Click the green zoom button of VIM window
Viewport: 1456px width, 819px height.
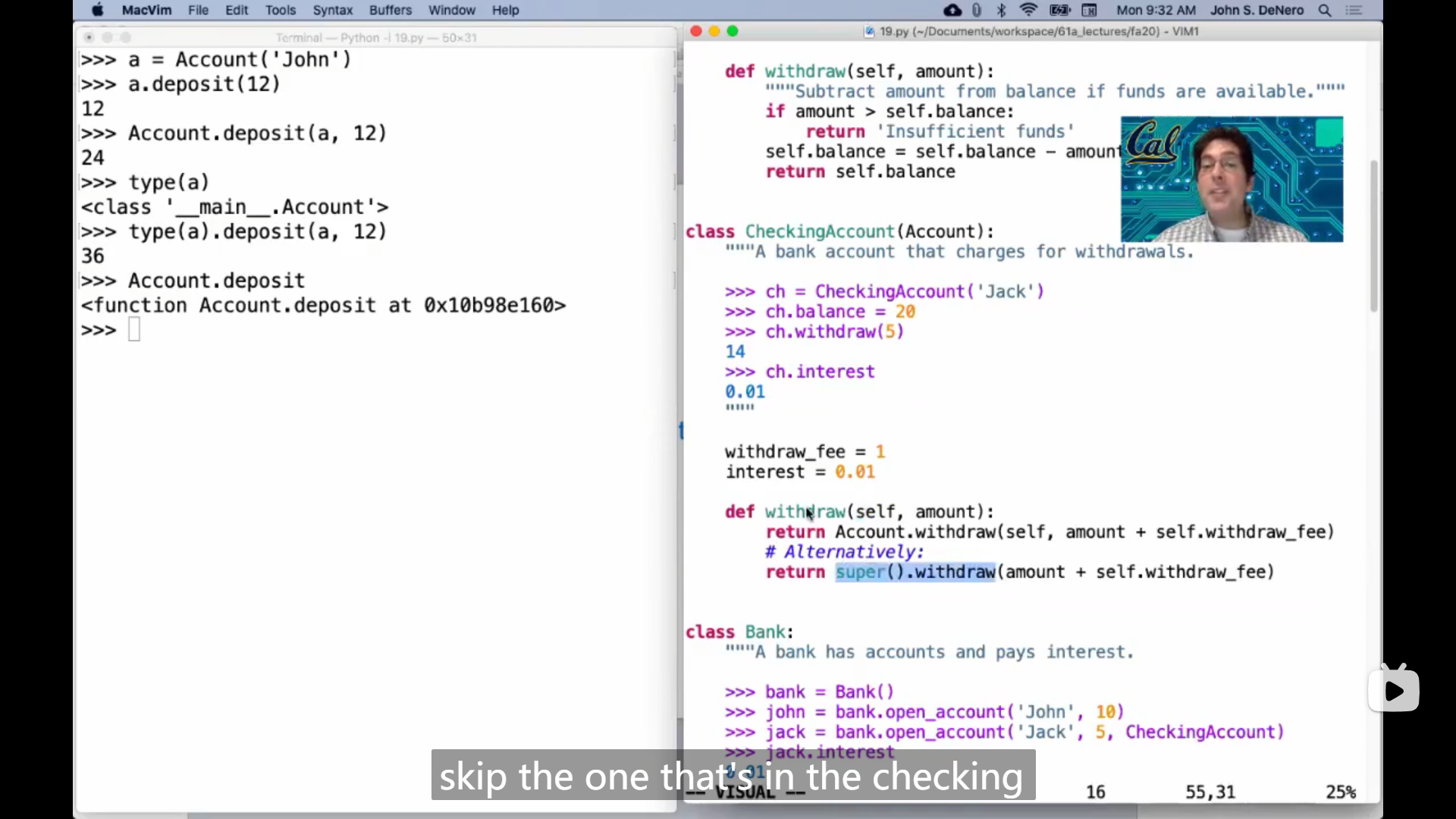[733, 31]
